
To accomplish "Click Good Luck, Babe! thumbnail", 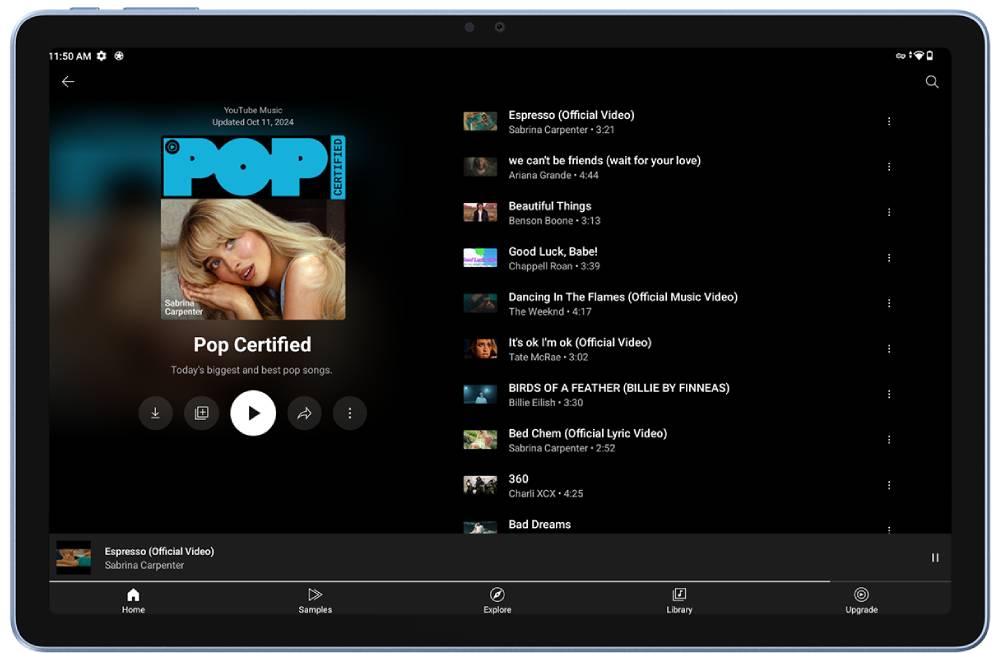I will pos(480,258).
